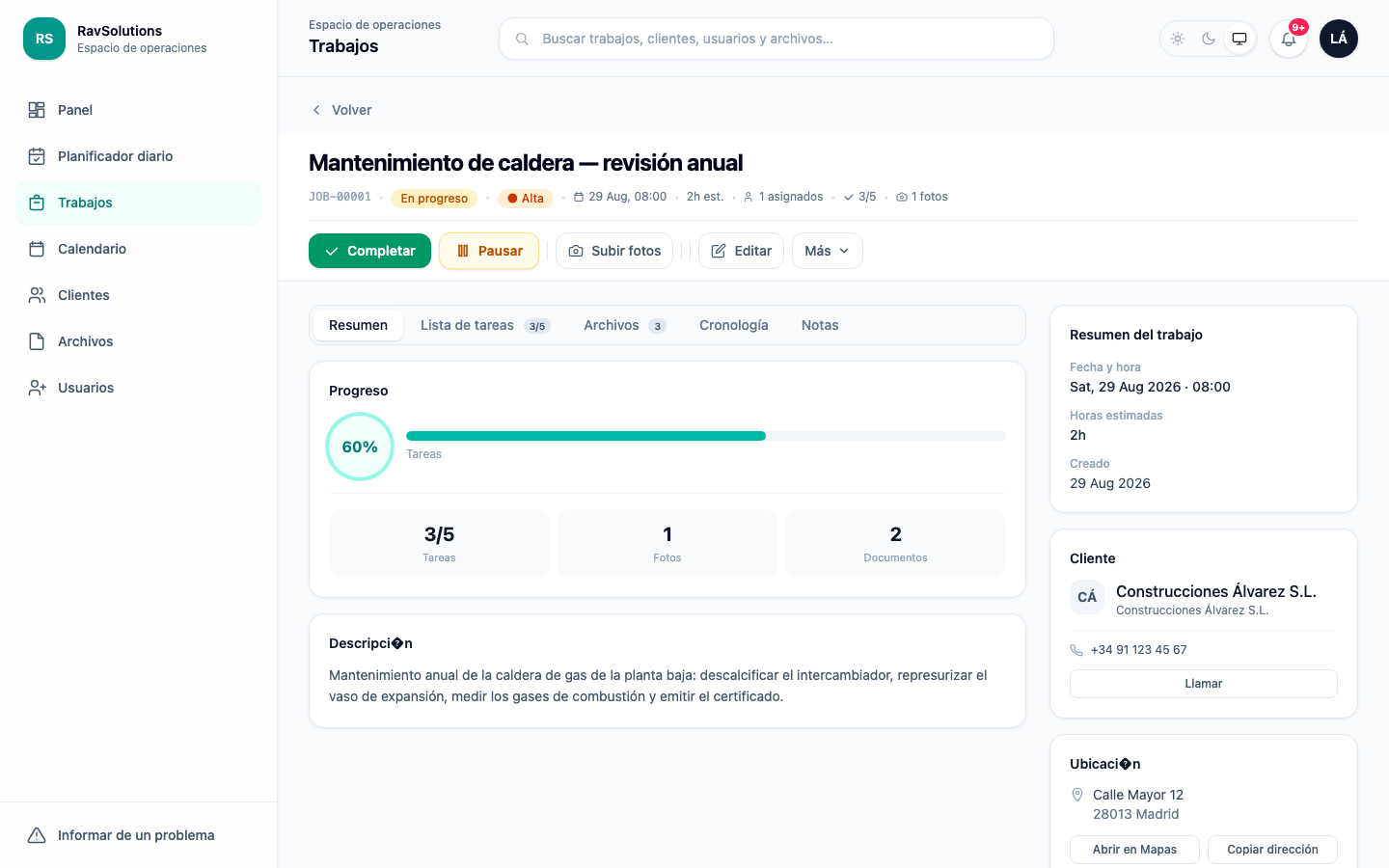Click the Tareas progress bar

point(706,436)
